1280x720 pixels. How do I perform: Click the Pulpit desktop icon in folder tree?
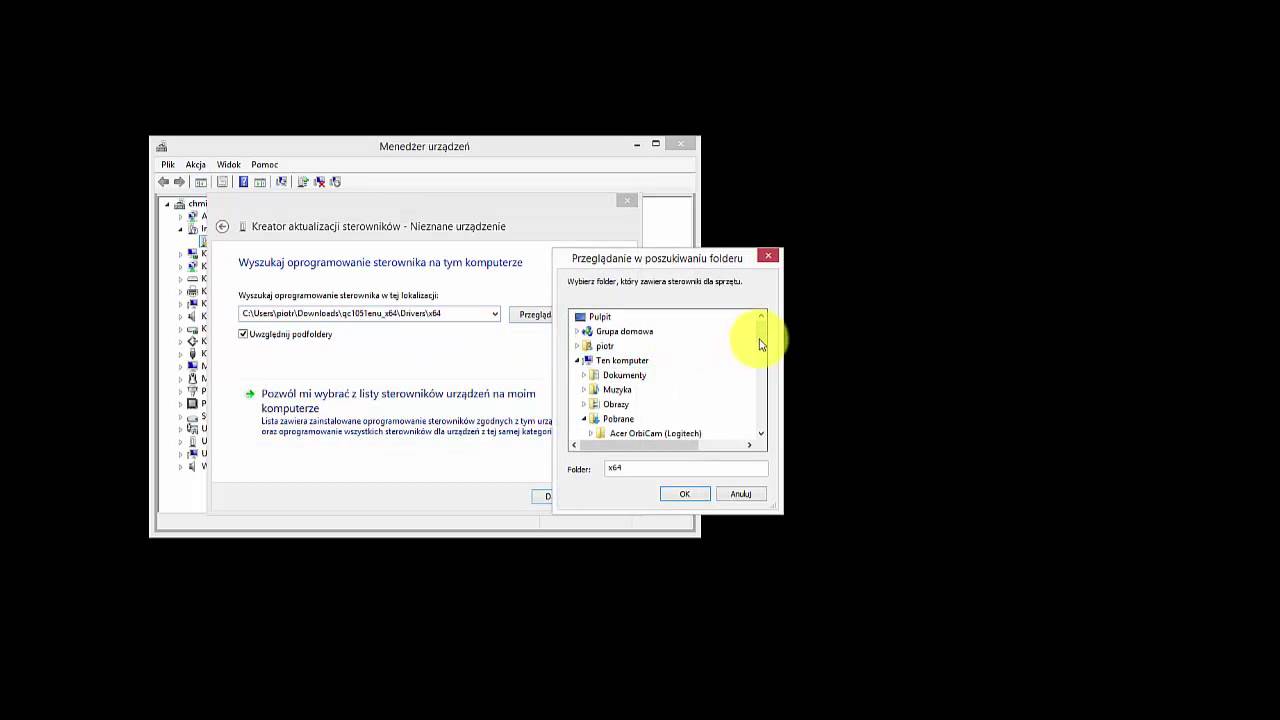tap(580, 317)
